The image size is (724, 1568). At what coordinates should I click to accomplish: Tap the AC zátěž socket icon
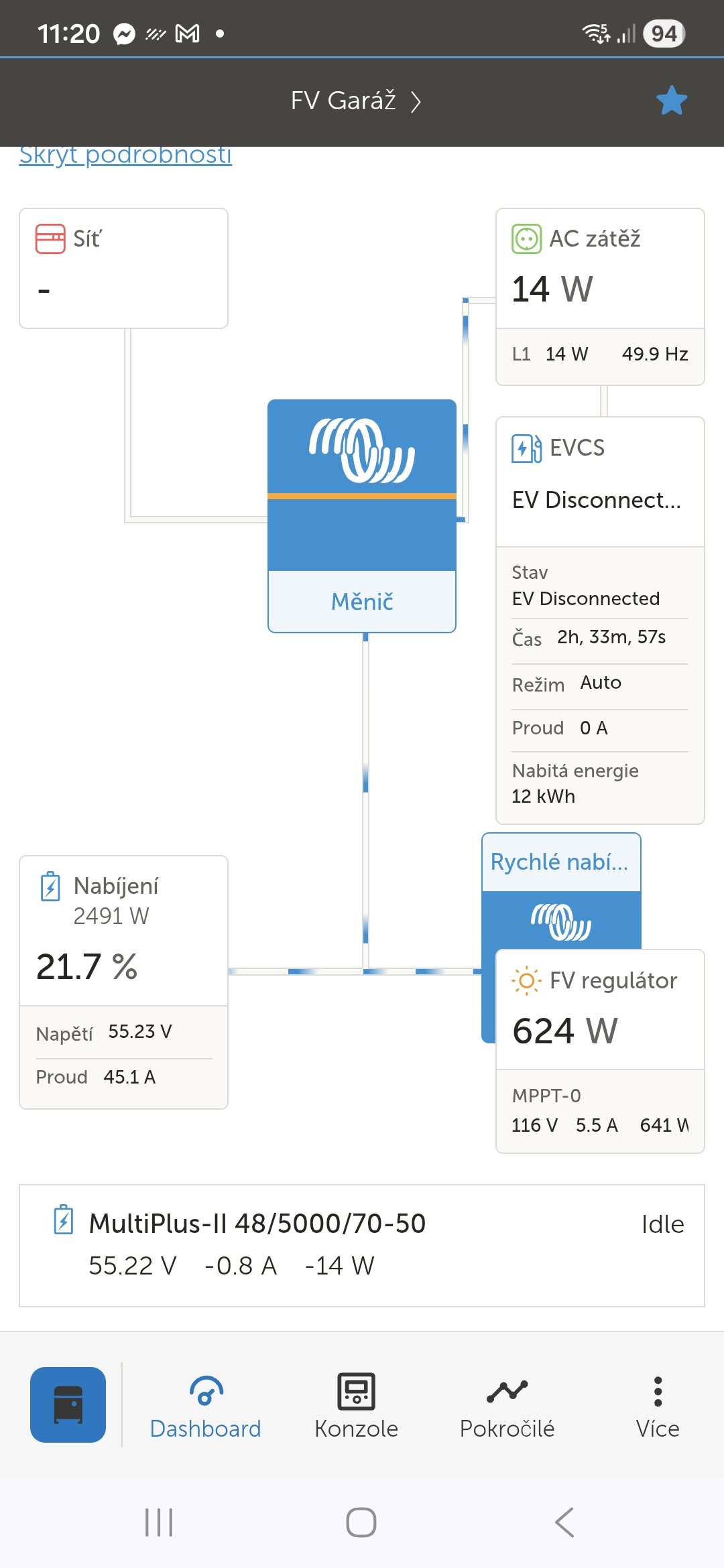tap(526, 239)
